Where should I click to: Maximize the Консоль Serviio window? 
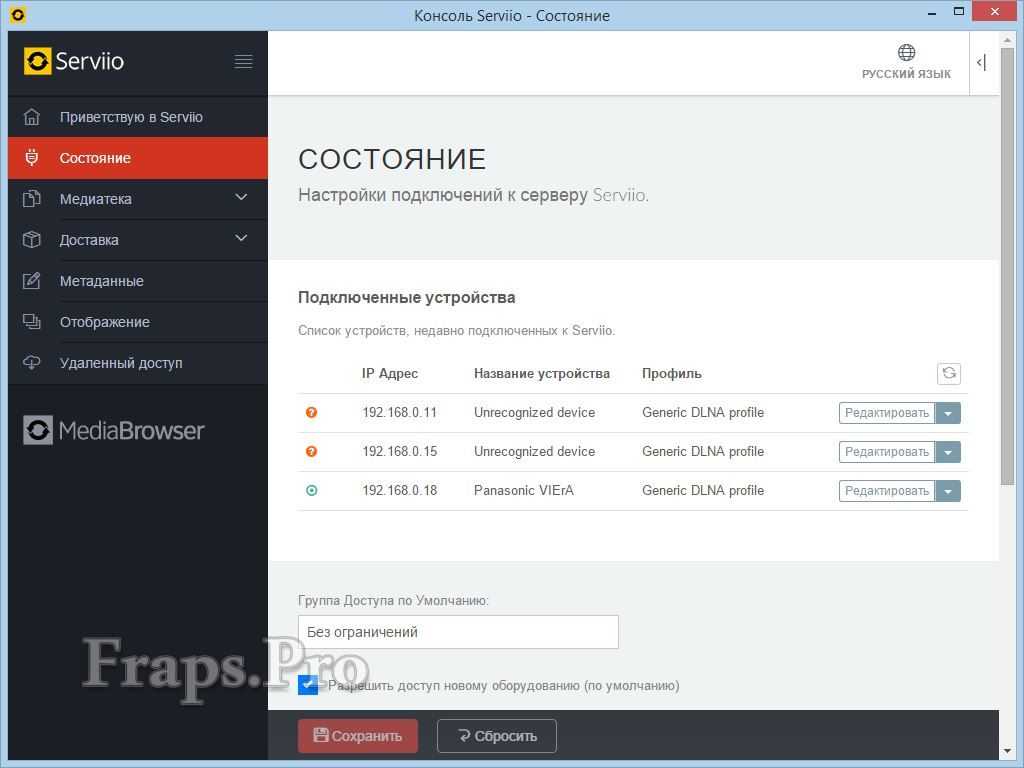click(x=959, y=12)
